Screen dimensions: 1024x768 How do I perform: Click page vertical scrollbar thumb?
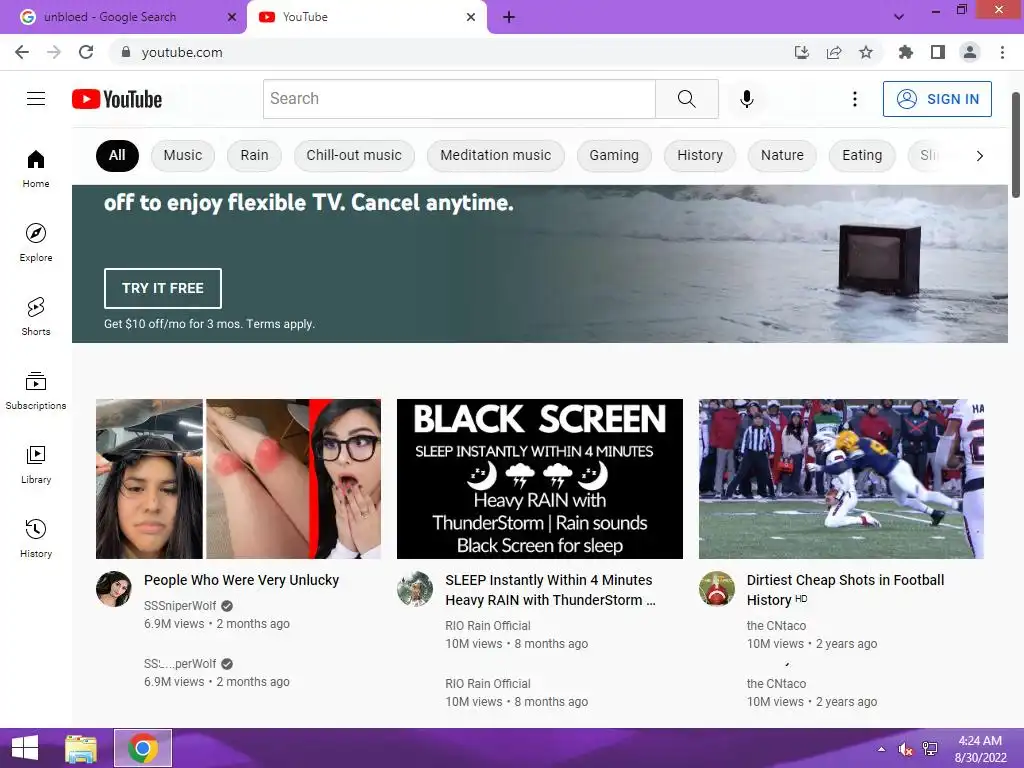click(x=1016, y=145)
